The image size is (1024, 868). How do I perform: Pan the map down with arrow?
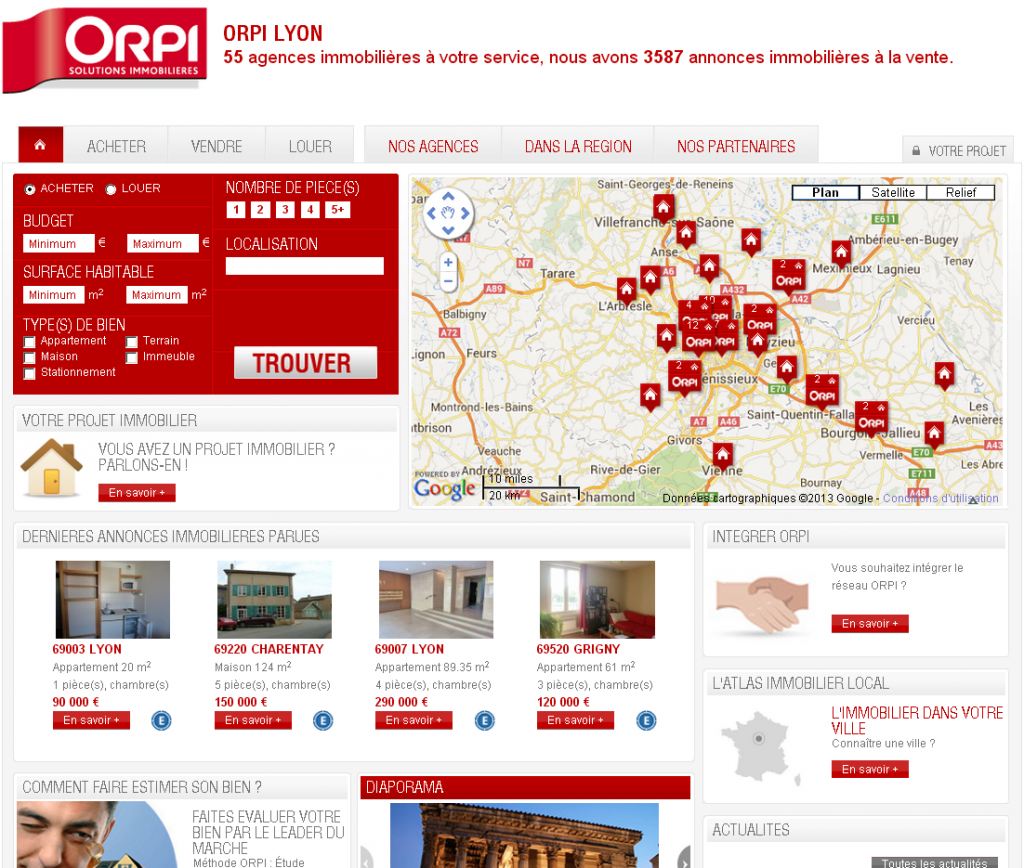pos(448,230)
